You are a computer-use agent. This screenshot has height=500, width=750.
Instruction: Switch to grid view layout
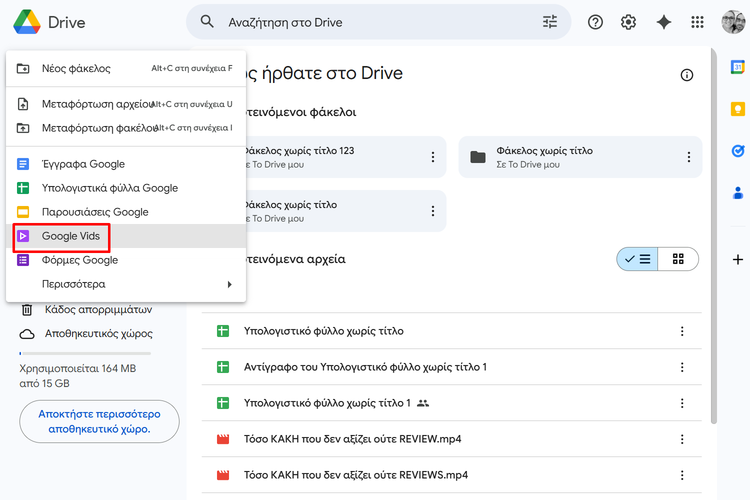(x=679, y=259)
